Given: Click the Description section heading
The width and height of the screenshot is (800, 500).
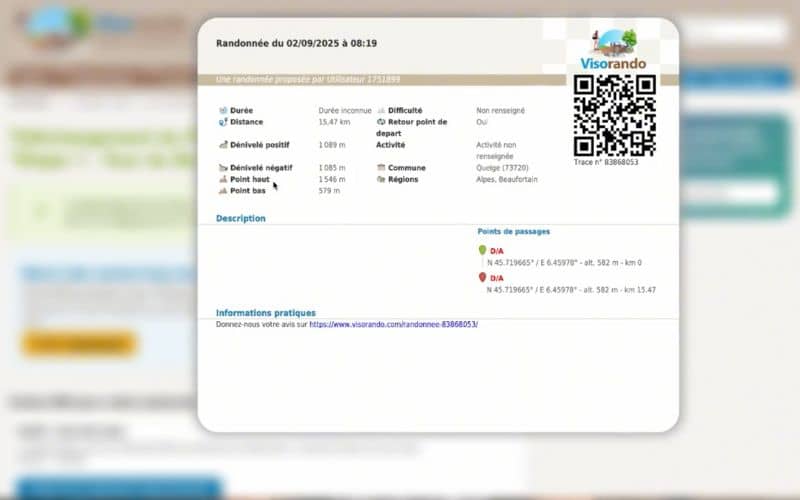Looking at the screenshot, I should pos(241,218).
